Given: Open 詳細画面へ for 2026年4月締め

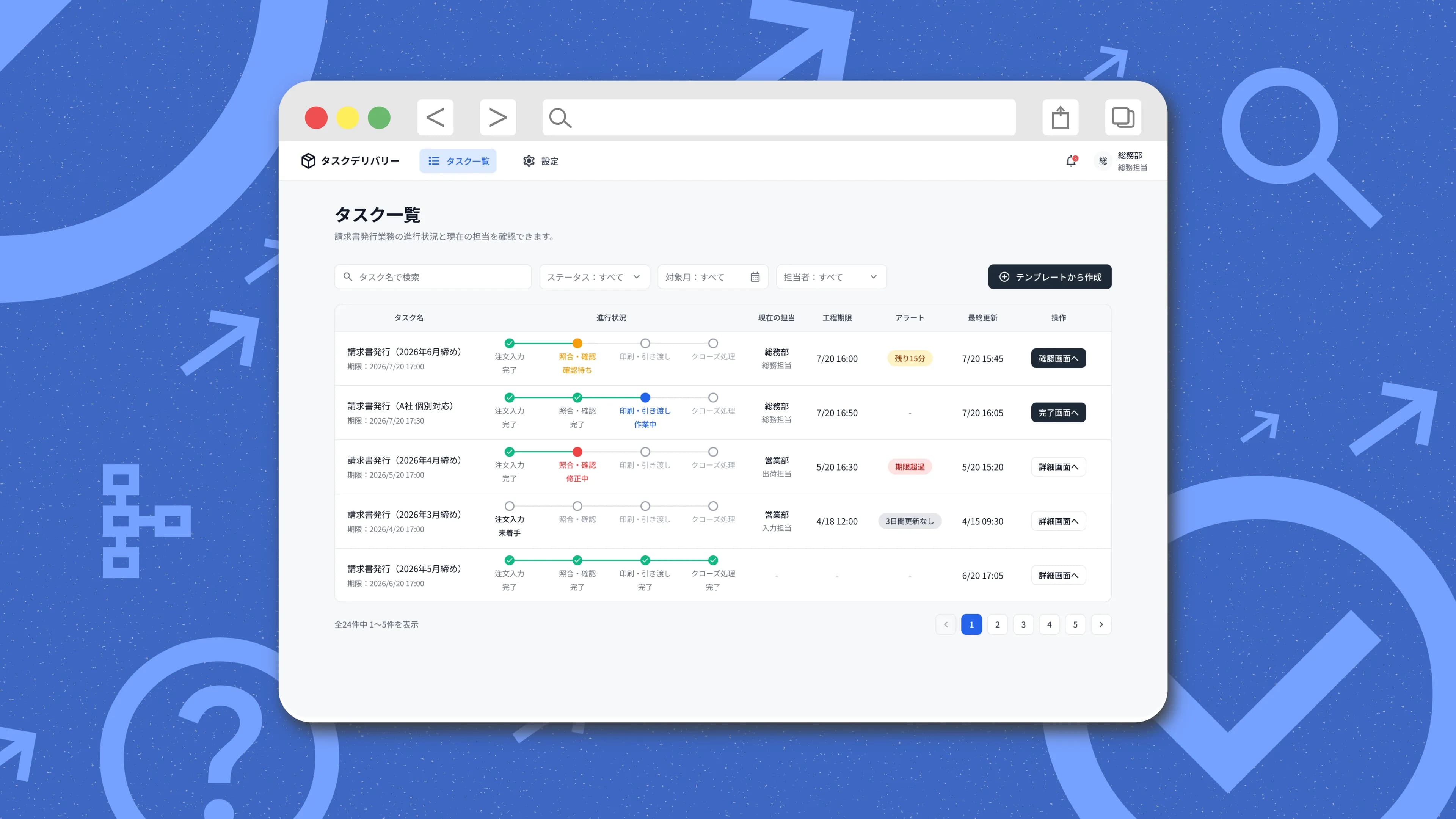Looking at the screenshot, I should pos(1058,467).
